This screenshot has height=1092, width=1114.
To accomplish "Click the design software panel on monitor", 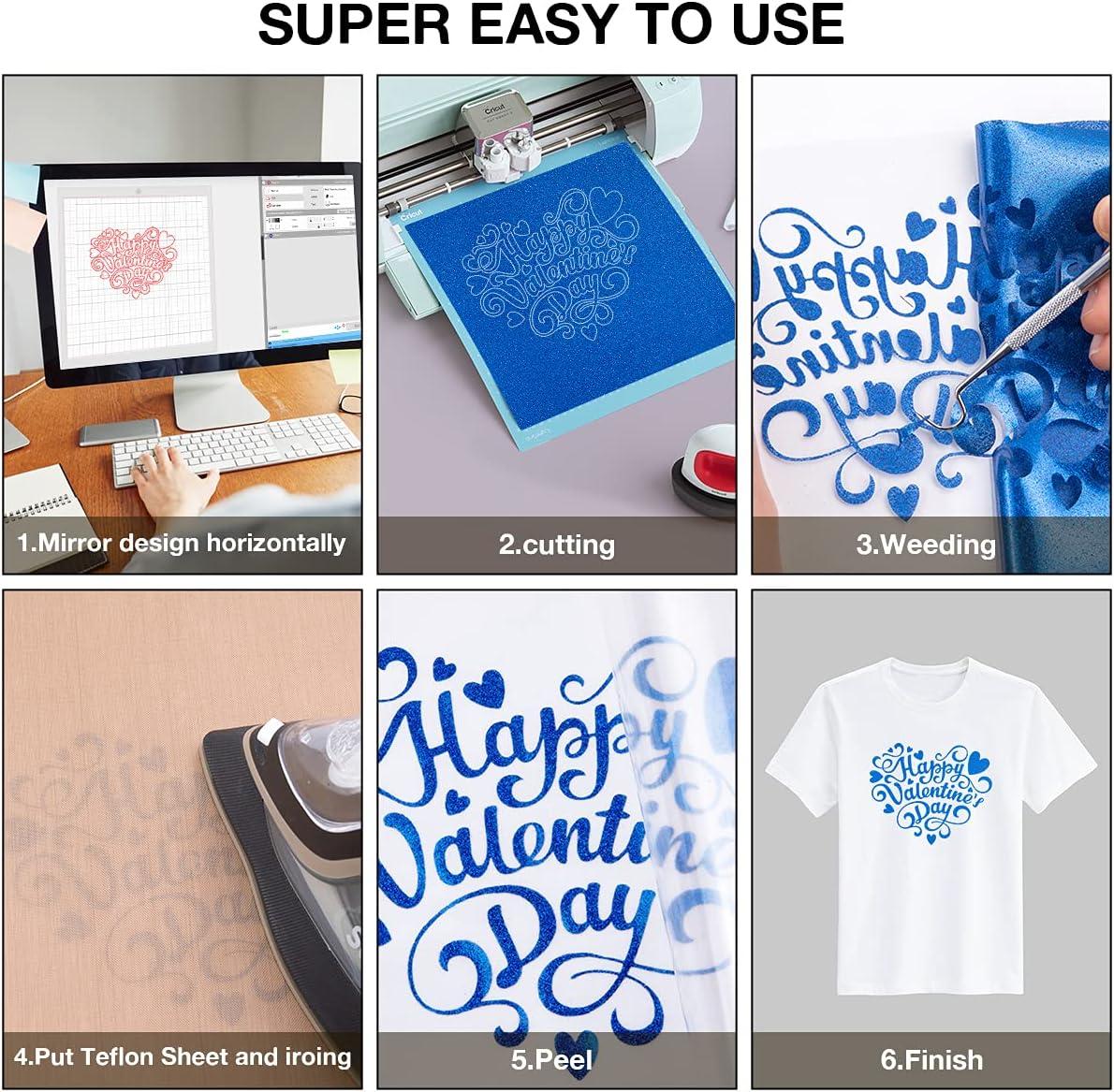I will 310,261.
